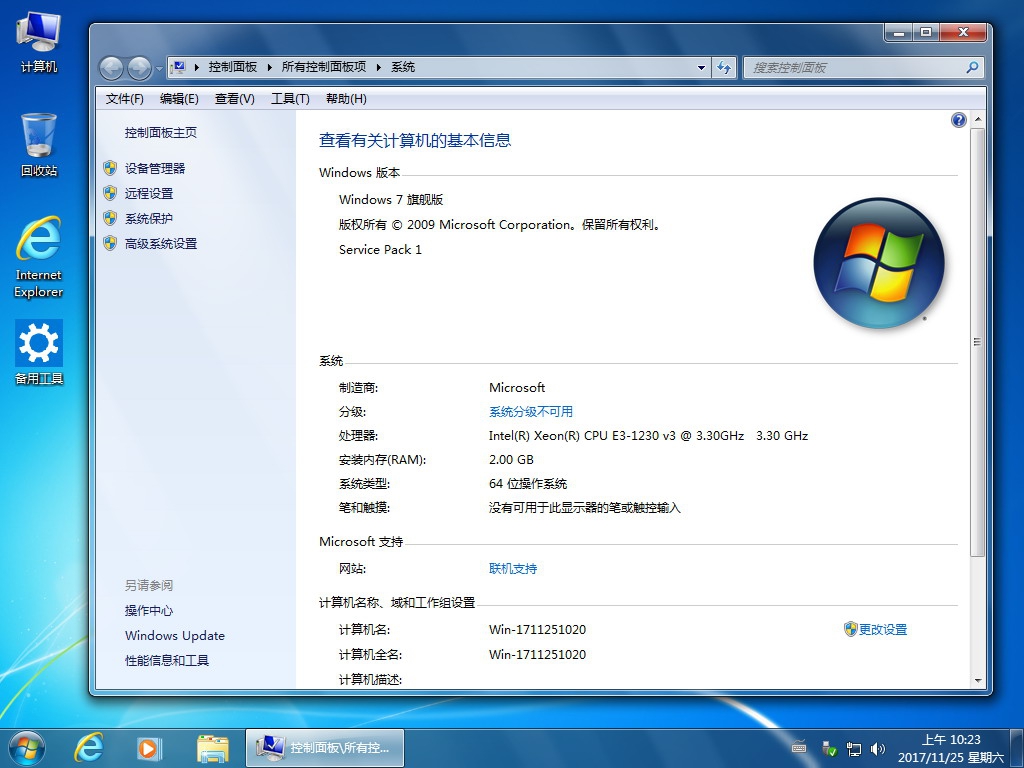Open the 编辑(E) menu

point(179,99)
